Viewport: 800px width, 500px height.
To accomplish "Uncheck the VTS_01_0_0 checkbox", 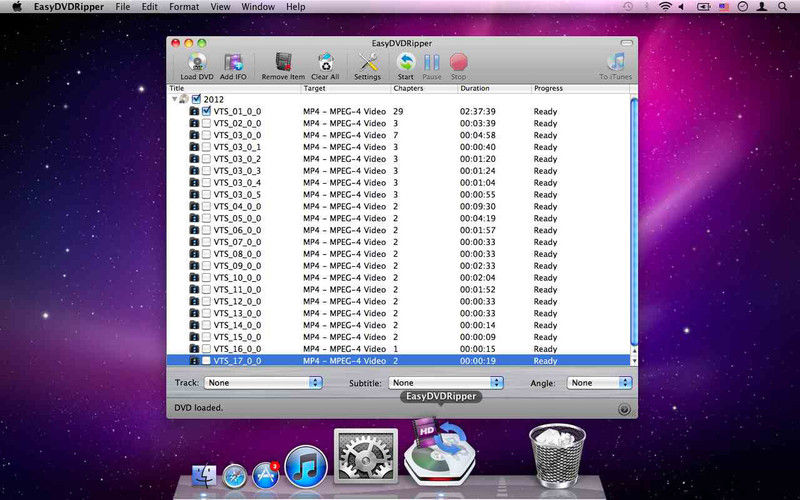I will click(x=206, y=111).
